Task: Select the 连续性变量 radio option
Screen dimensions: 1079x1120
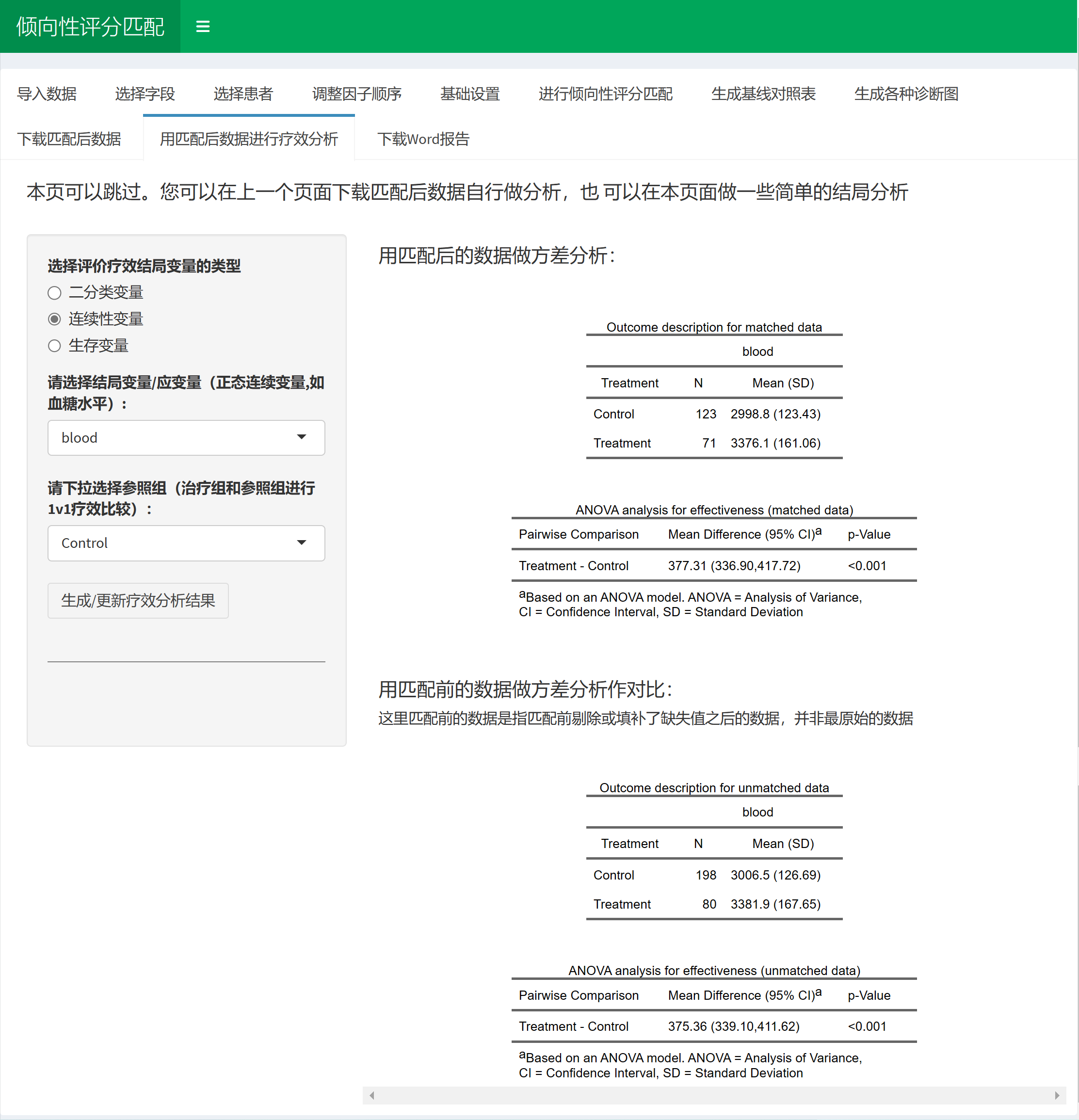Action: coord(54,319)
